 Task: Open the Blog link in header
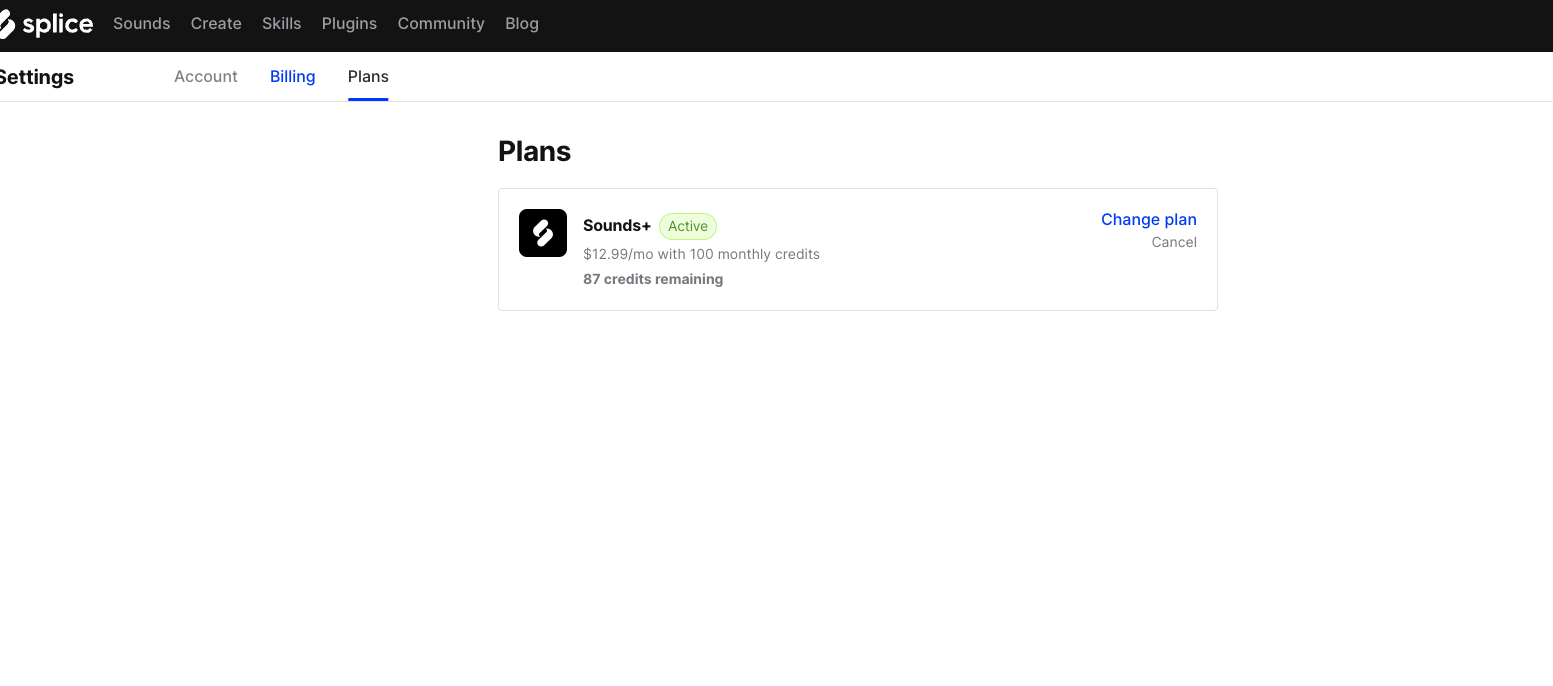pyautogui.click(x=522, y=23)
